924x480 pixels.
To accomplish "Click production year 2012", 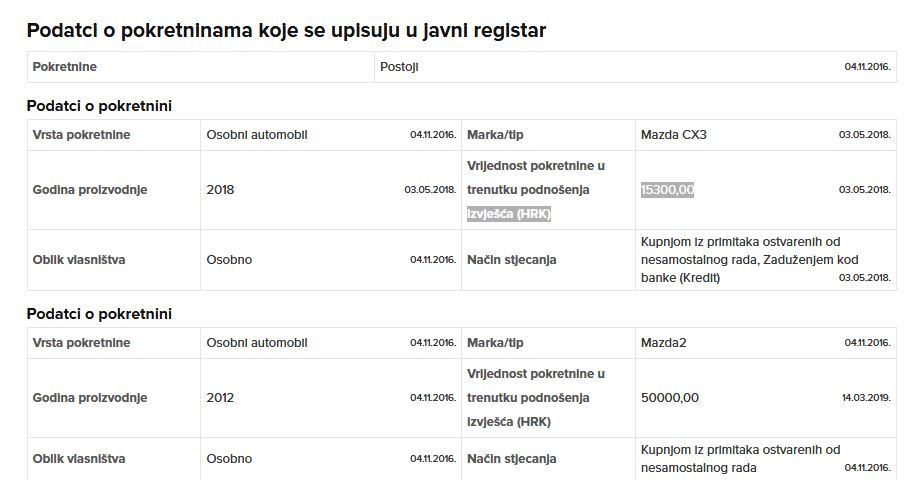I will click(x=220, y=398).
